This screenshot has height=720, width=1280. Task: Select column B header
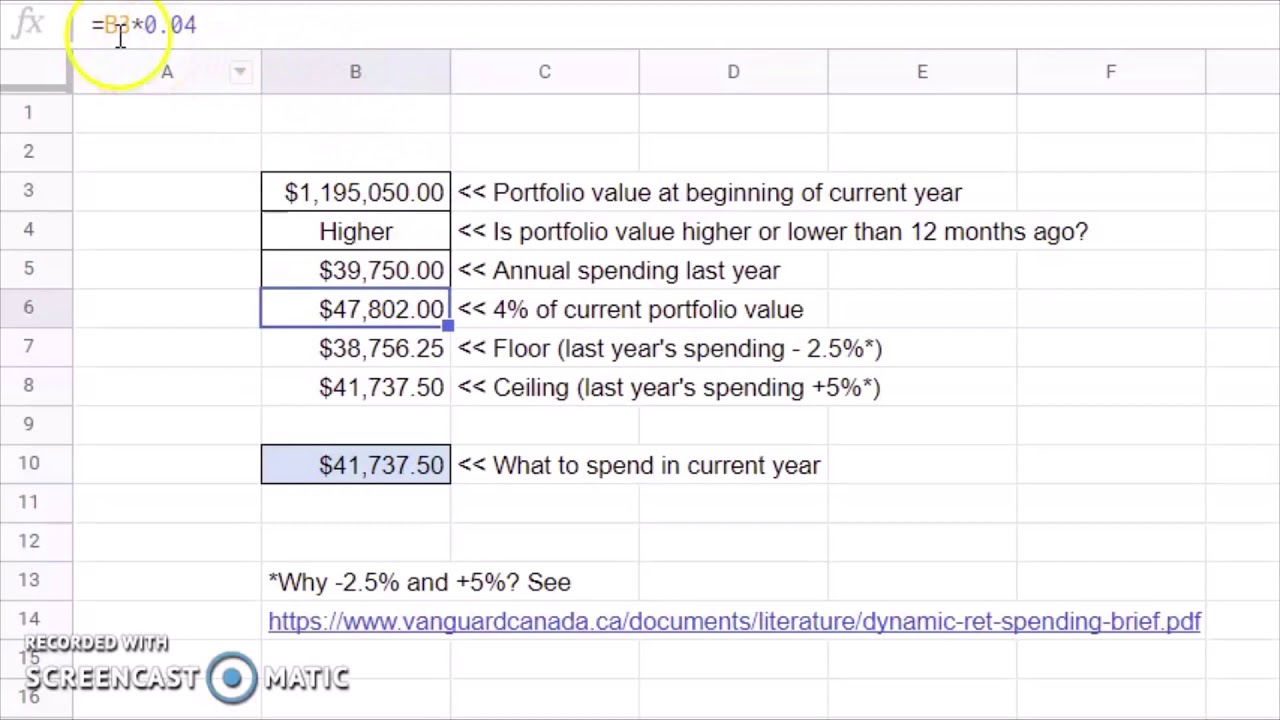355,72
